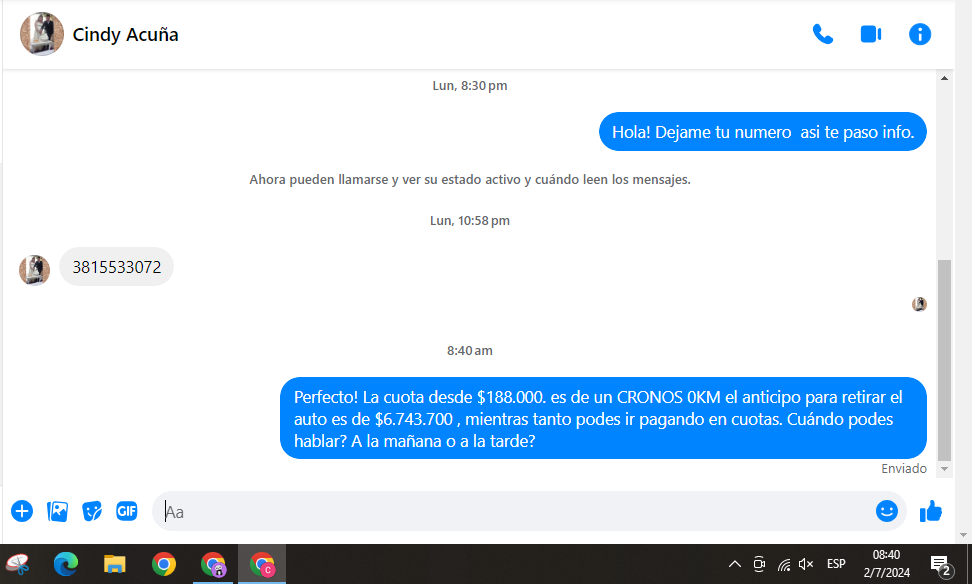This screenshot has width=972, height=584.
Task: Send a thumbs up like
Action: pyautogui.click(x=931, y=511)
